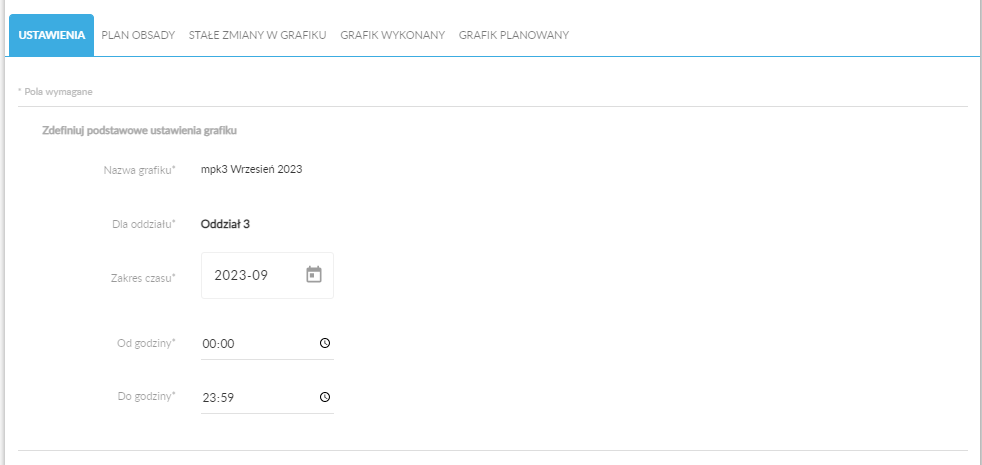Image resolution: width=982 pixels, height=465 pixels.
Task: Click the Do godziny label
Action: 147,396
